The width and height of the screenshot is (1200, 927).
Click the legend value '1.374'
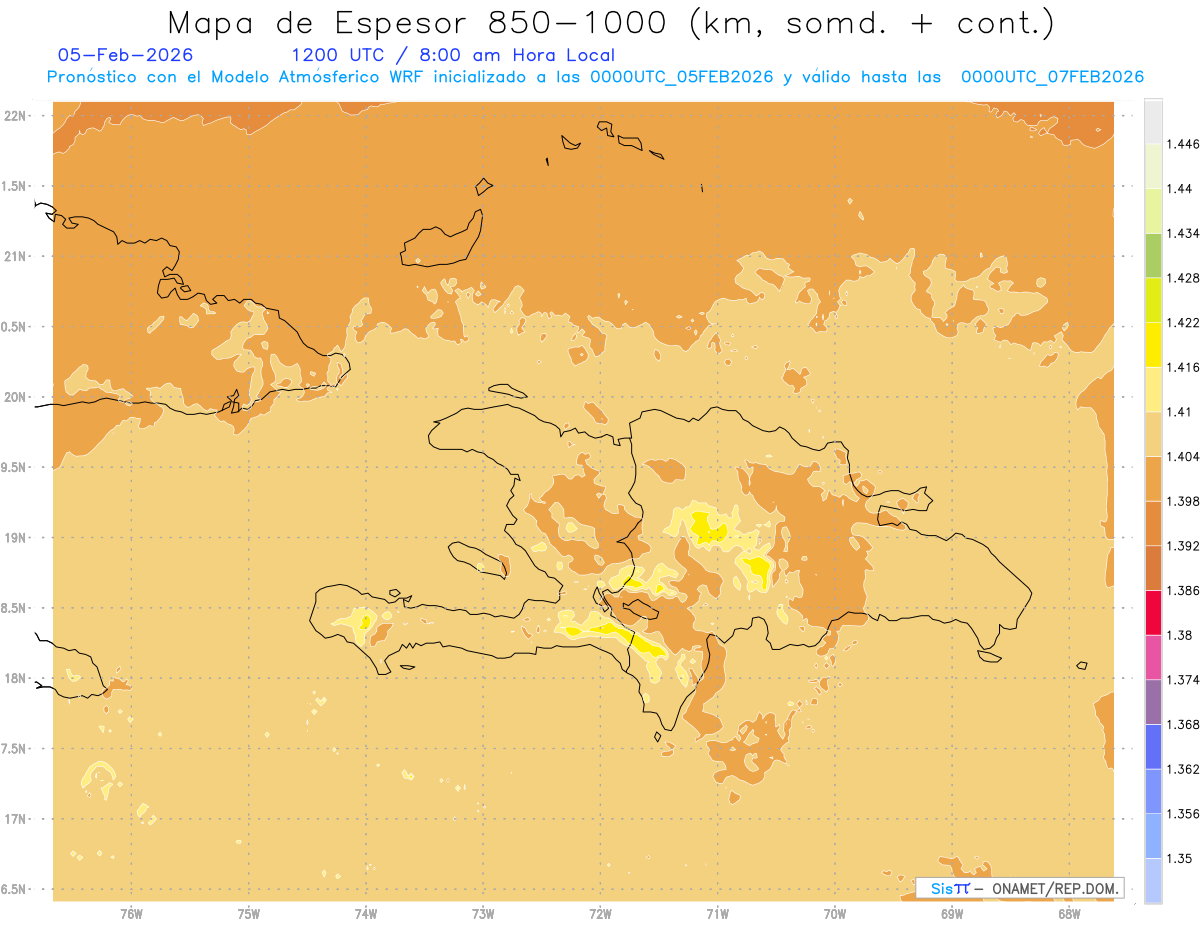1184,680
